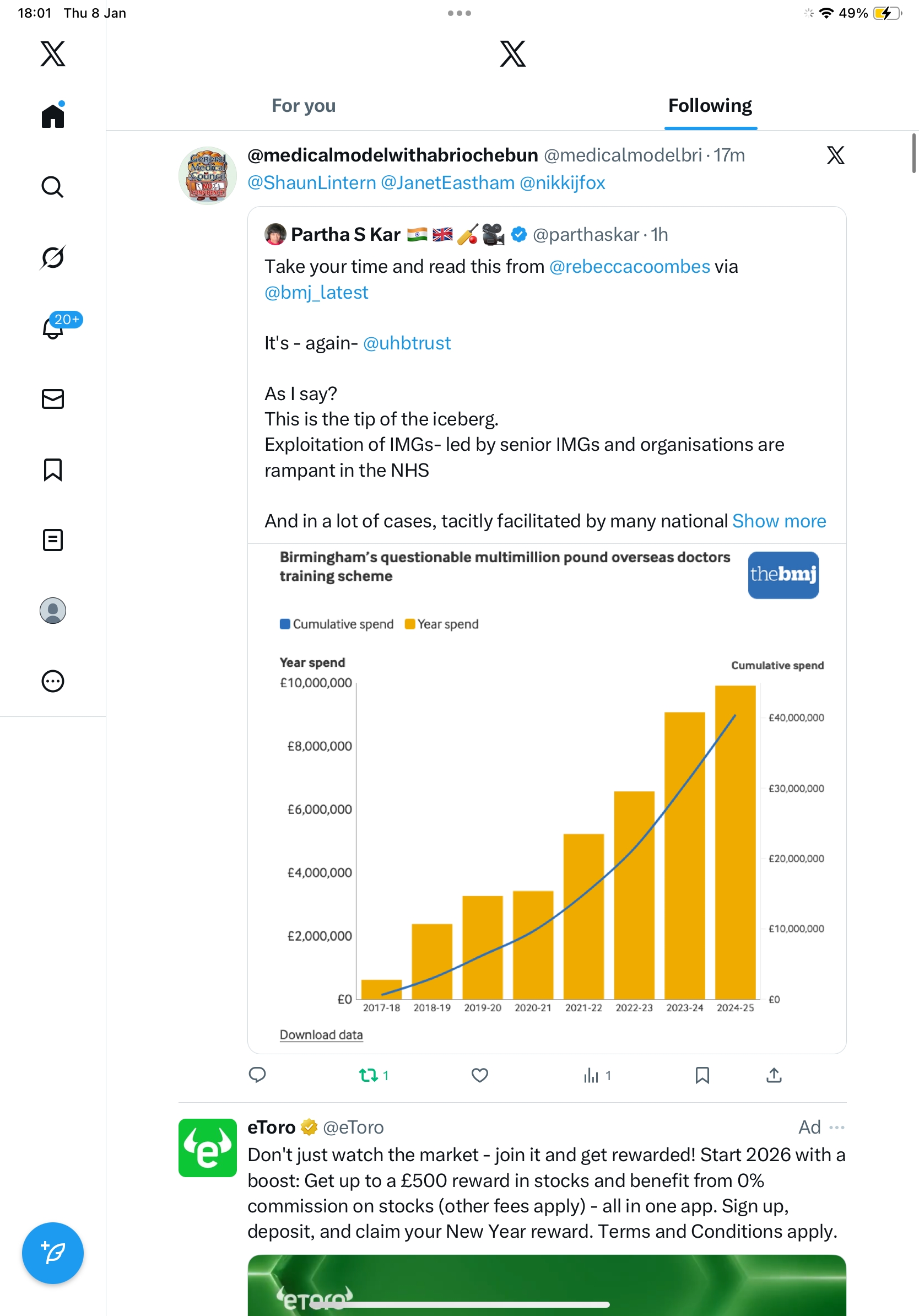Switch to the For you tab
The width and height of the screenshot is (919, 1316).
(x=304, y=106)
